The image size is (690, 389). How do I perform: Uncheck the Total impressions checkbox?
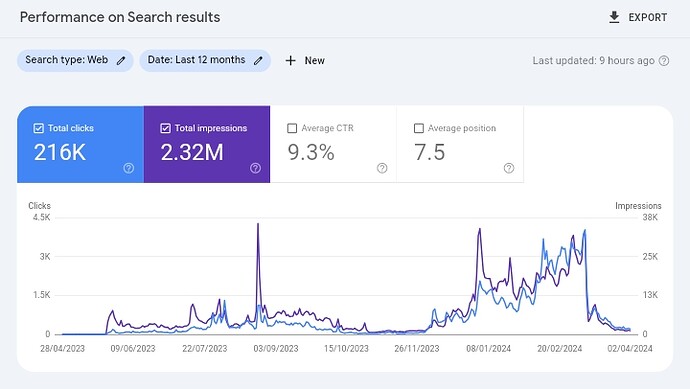click(165, 128)
